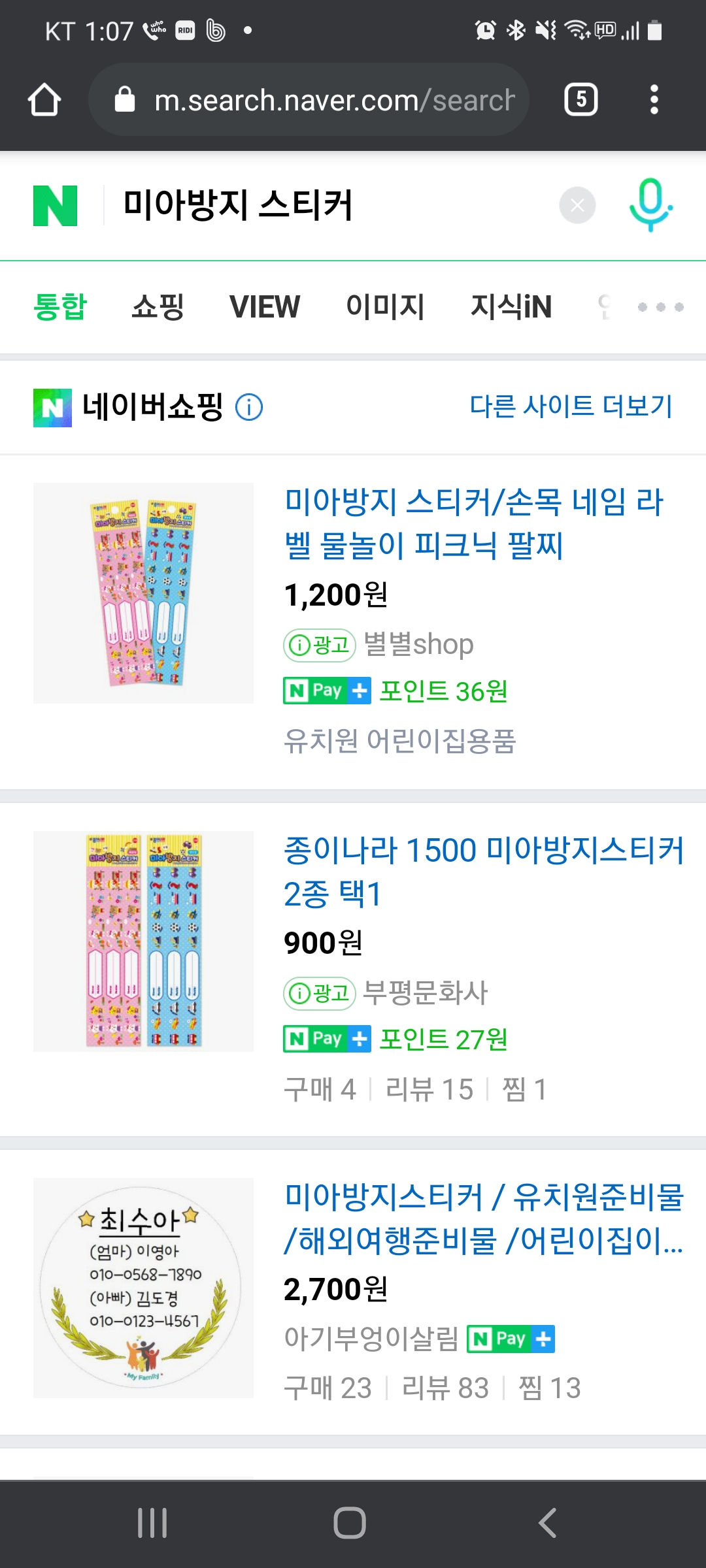Viewport: 706px width, 1568px height.
Task: Click the search input field with 미아방지 스티커
Action: (x=327, y=206)
